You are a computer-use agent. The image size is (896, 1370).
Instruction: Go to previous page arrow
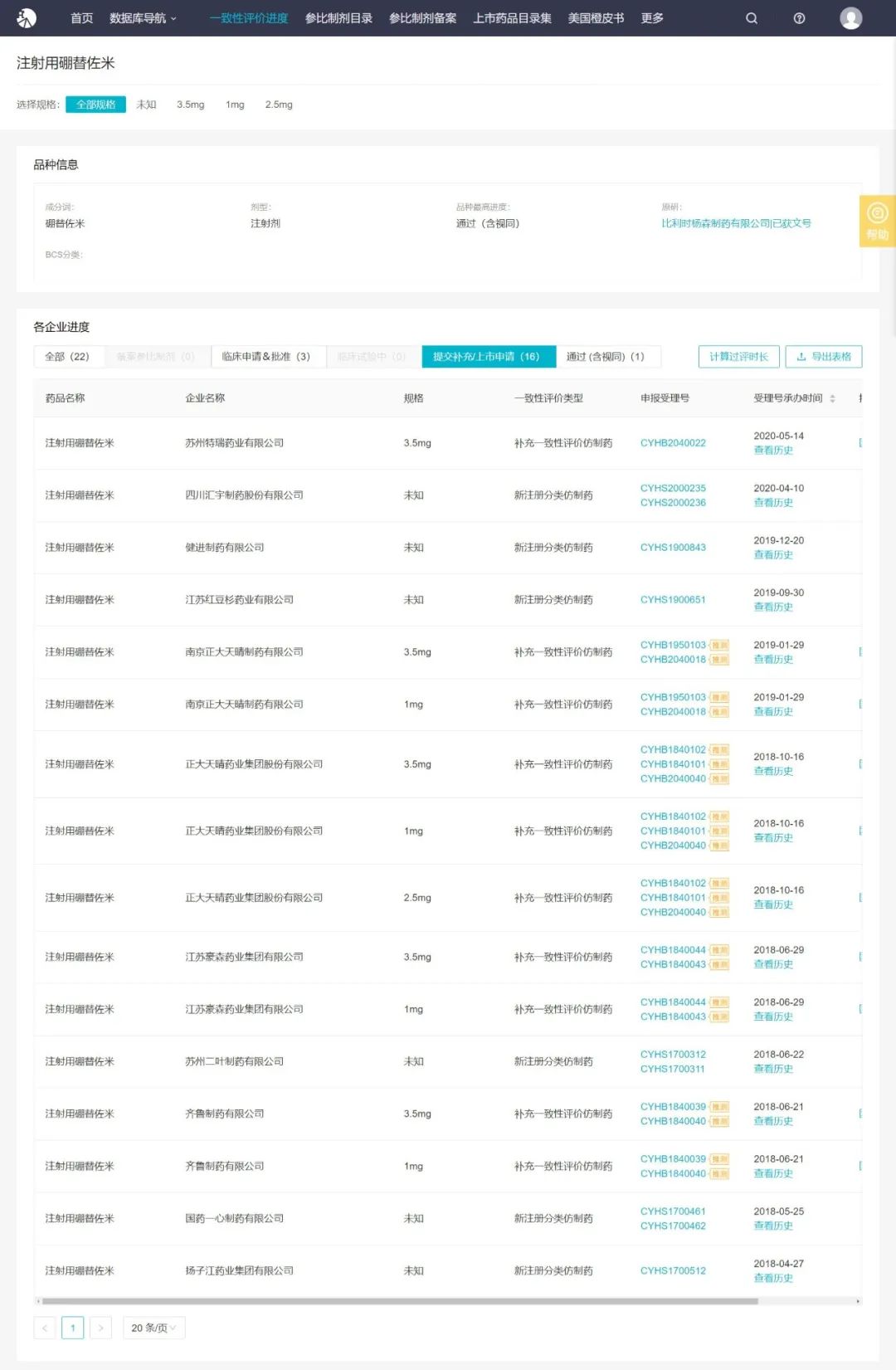click(x=45, y=1328)
